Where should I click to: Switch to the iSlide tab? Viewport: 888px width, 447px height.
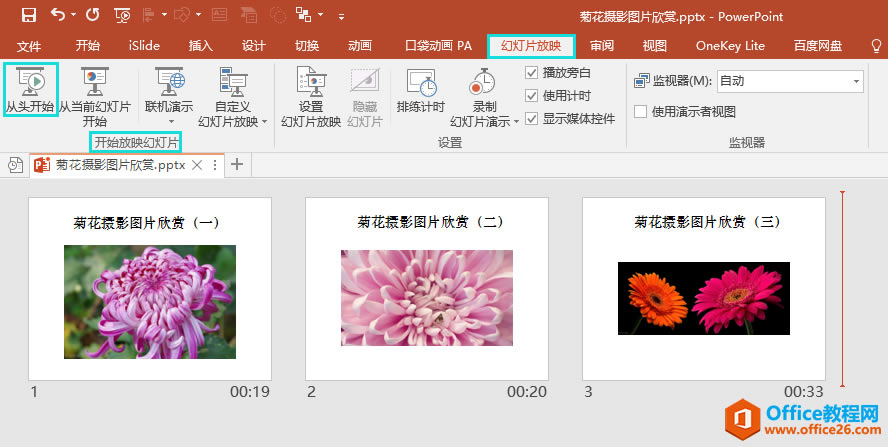click(144, 45)
